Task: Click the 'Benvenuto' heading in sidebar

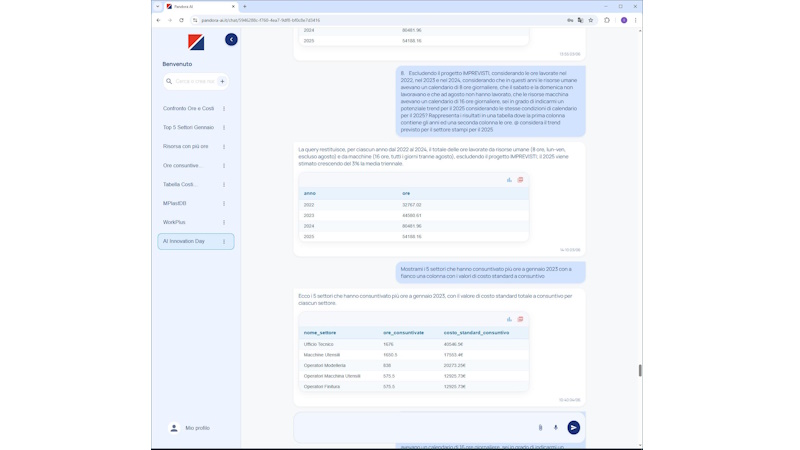Action: (x=177, y=64)
